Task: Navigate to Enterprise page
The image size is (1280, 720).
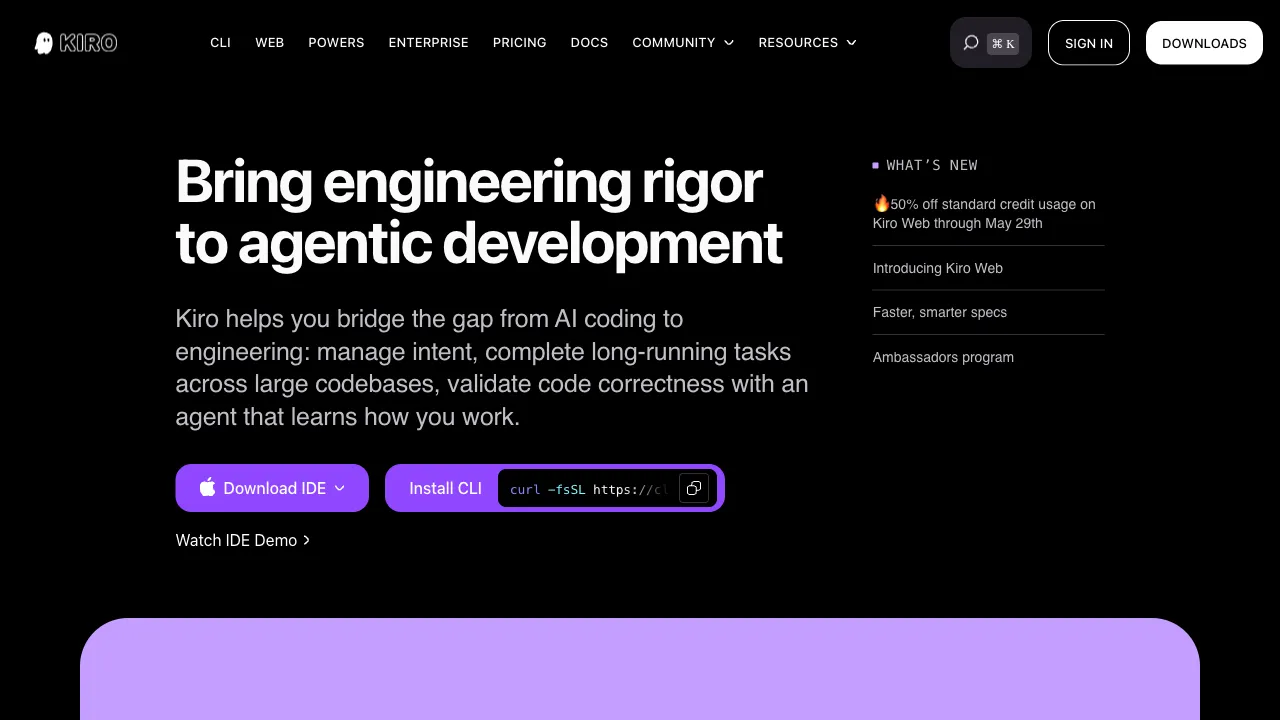Action: (429, 43)
